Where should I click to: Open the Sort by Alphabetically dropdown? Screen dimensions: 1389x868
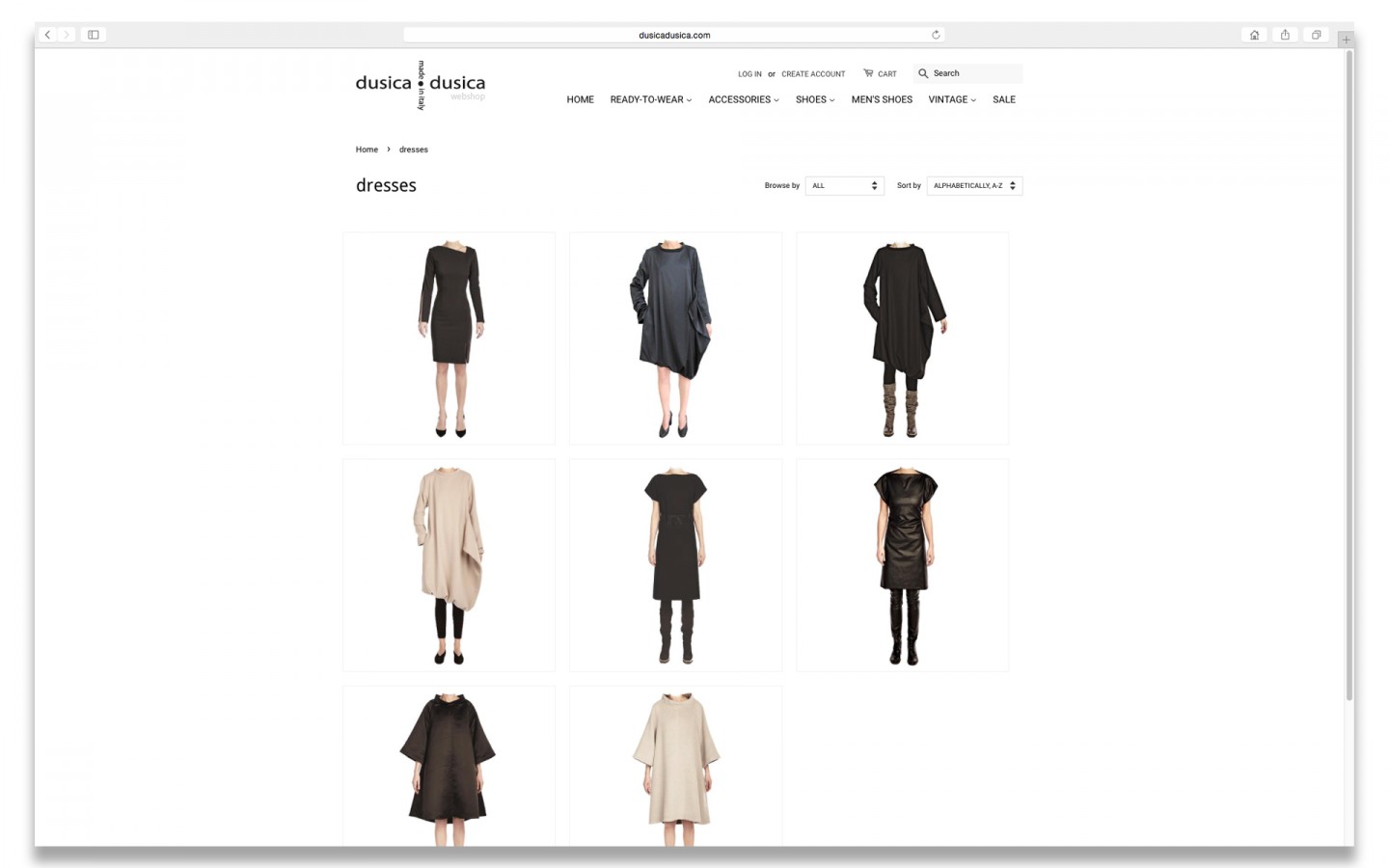[x=974, y=185]
